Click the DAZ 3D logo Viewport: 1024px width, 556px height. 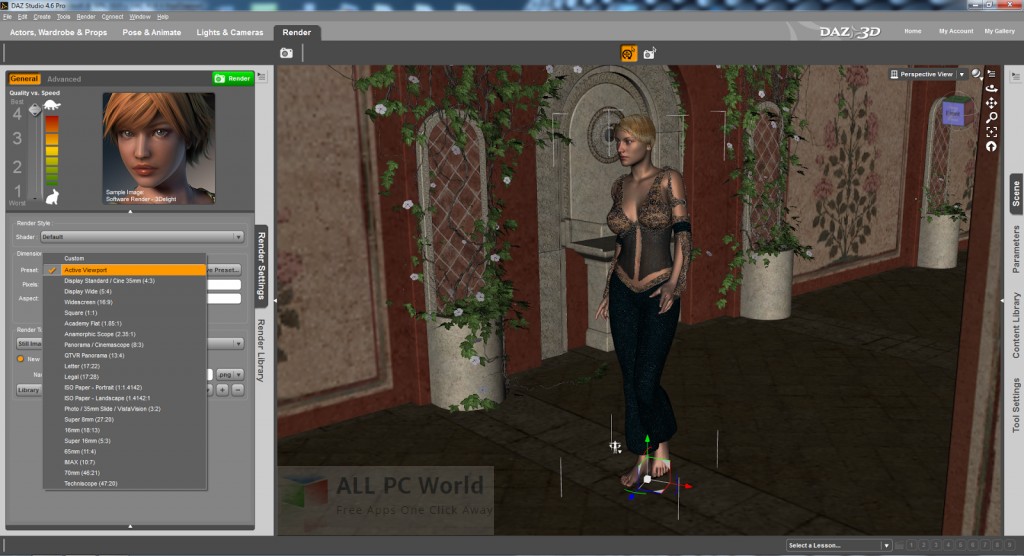click(850, 31)
